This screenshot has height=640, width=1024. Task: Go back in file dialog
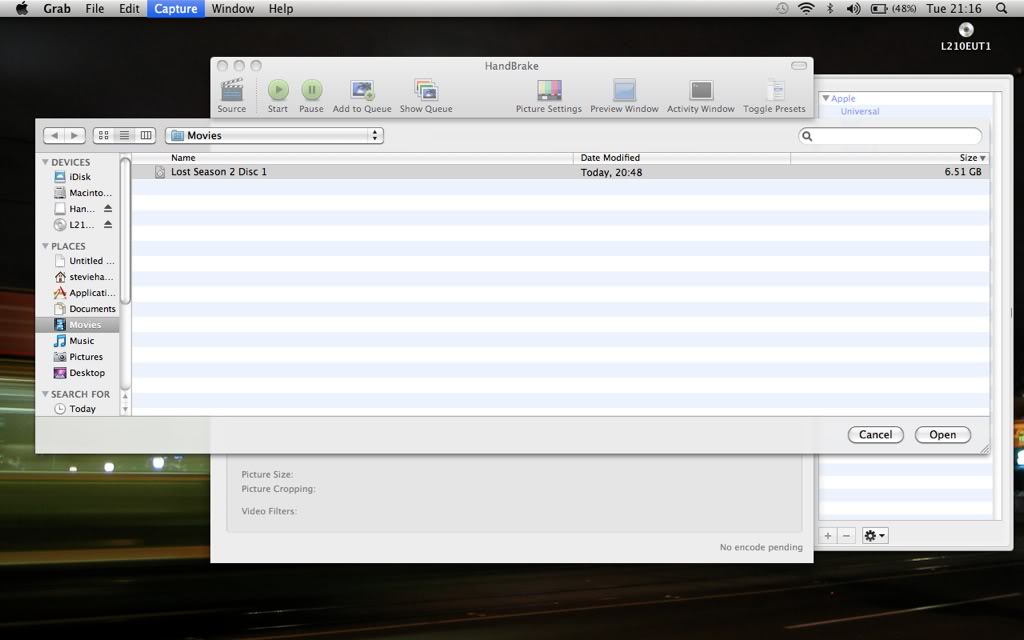[54, 135]
